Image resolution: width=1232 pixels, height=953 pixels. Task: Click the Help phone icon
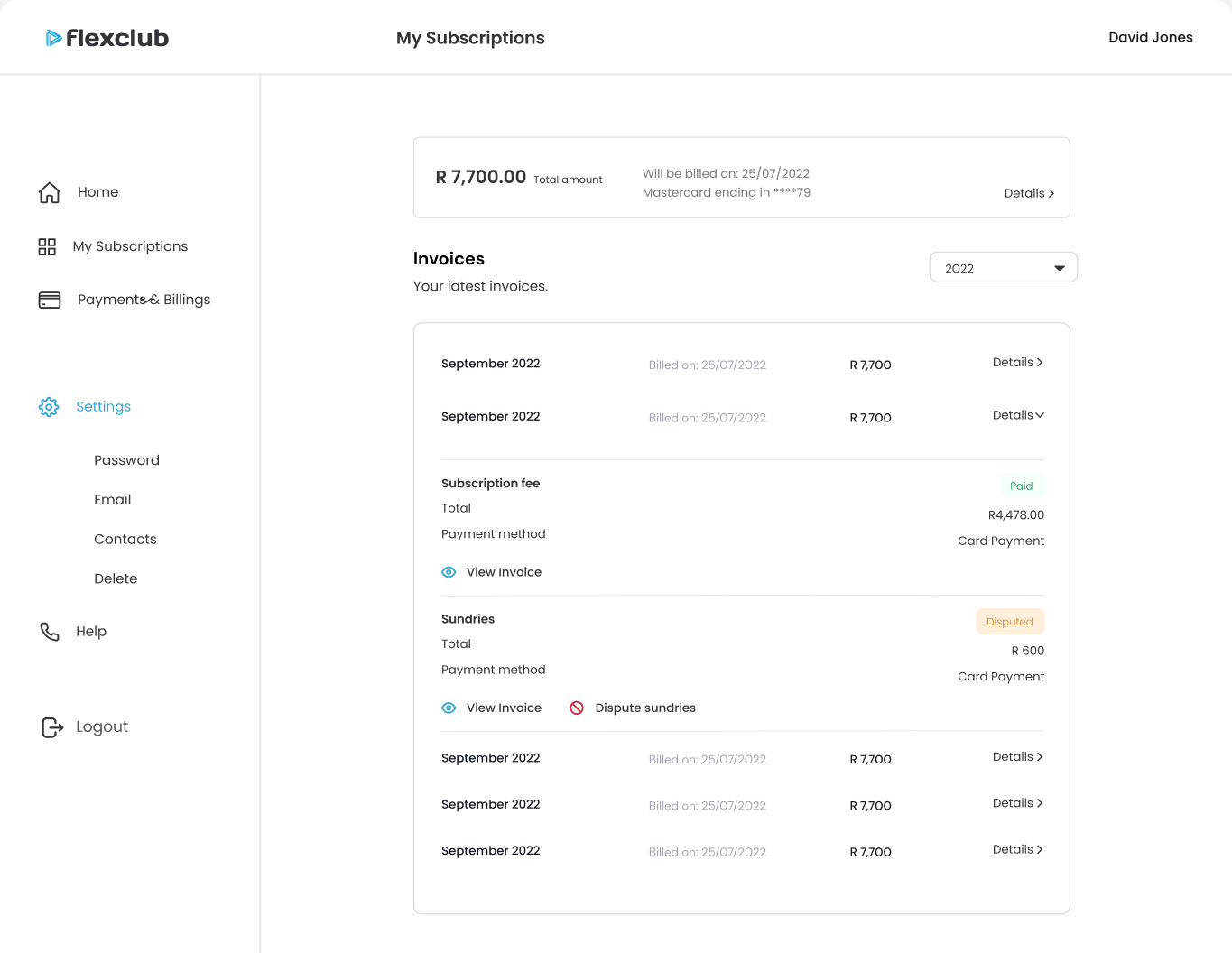coord(50,632)
